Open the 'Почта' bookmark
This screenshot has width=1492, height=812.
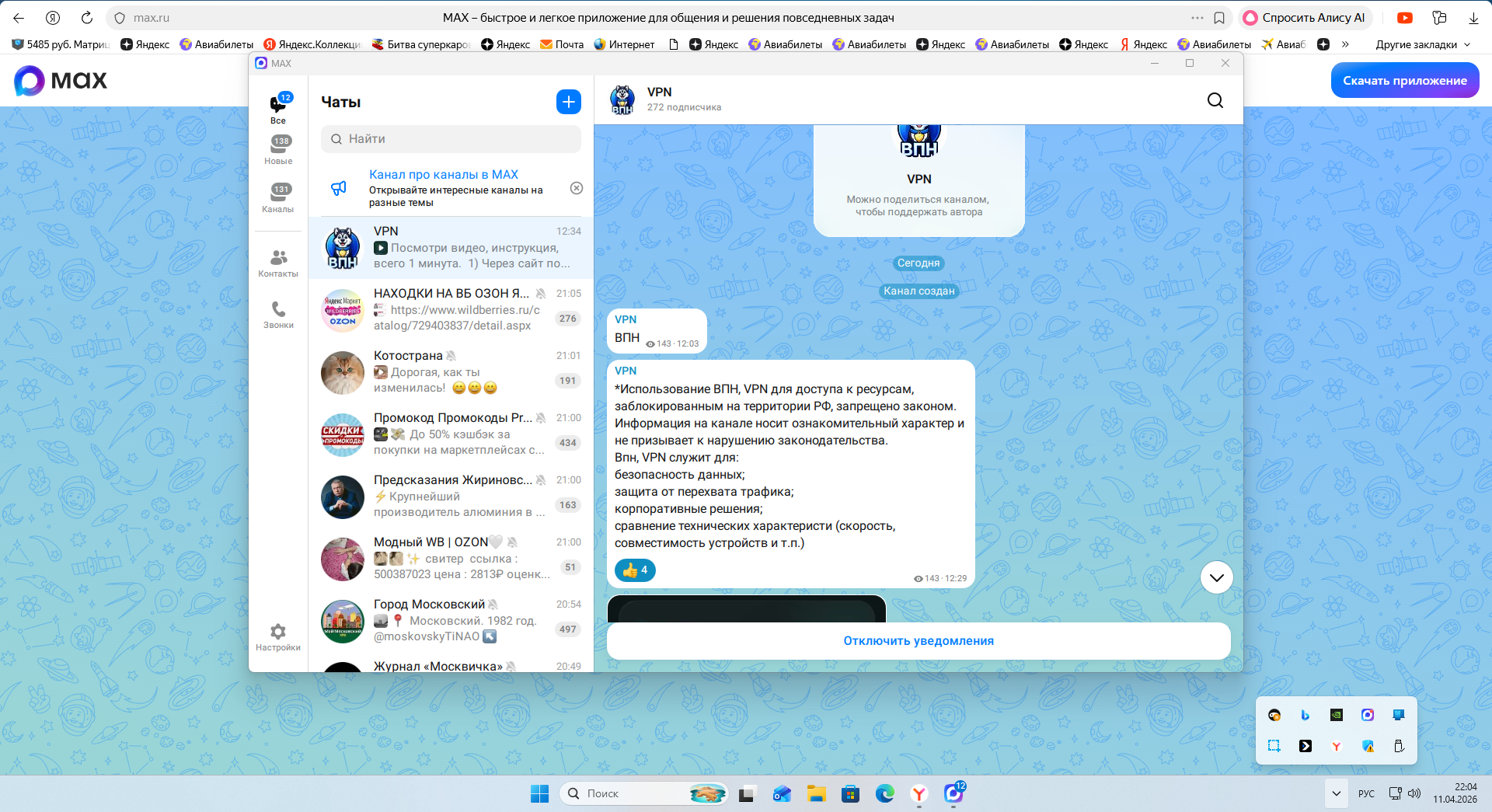[562, 44]
